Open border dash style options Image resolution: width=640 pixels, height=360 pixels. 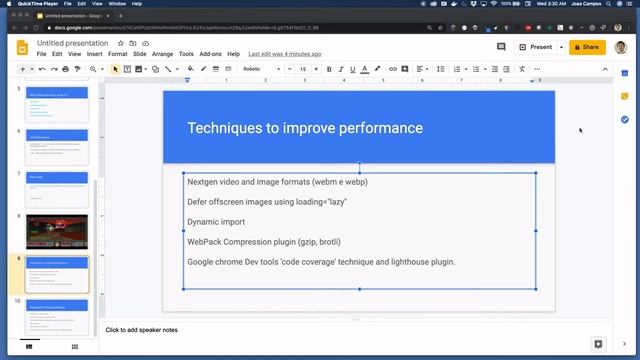228,69
